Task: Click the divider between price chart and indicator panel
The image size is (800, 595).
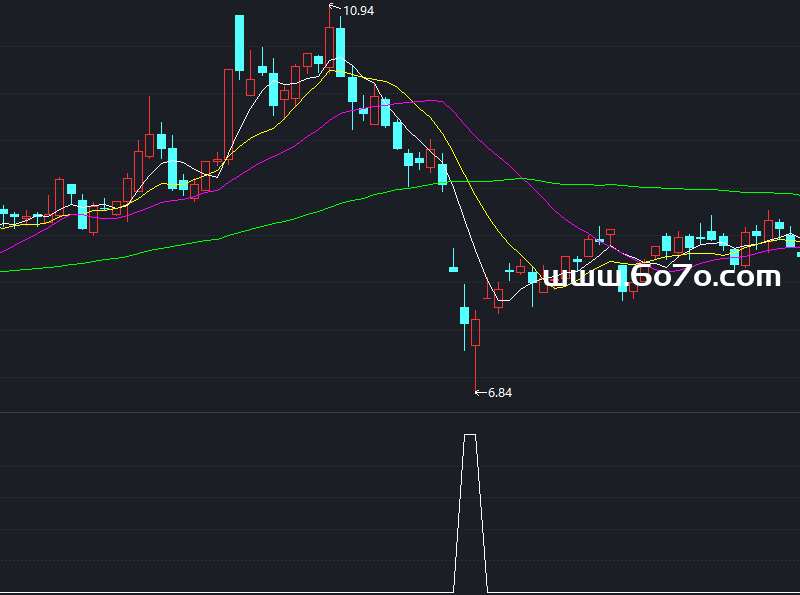Action: [400, 412]
